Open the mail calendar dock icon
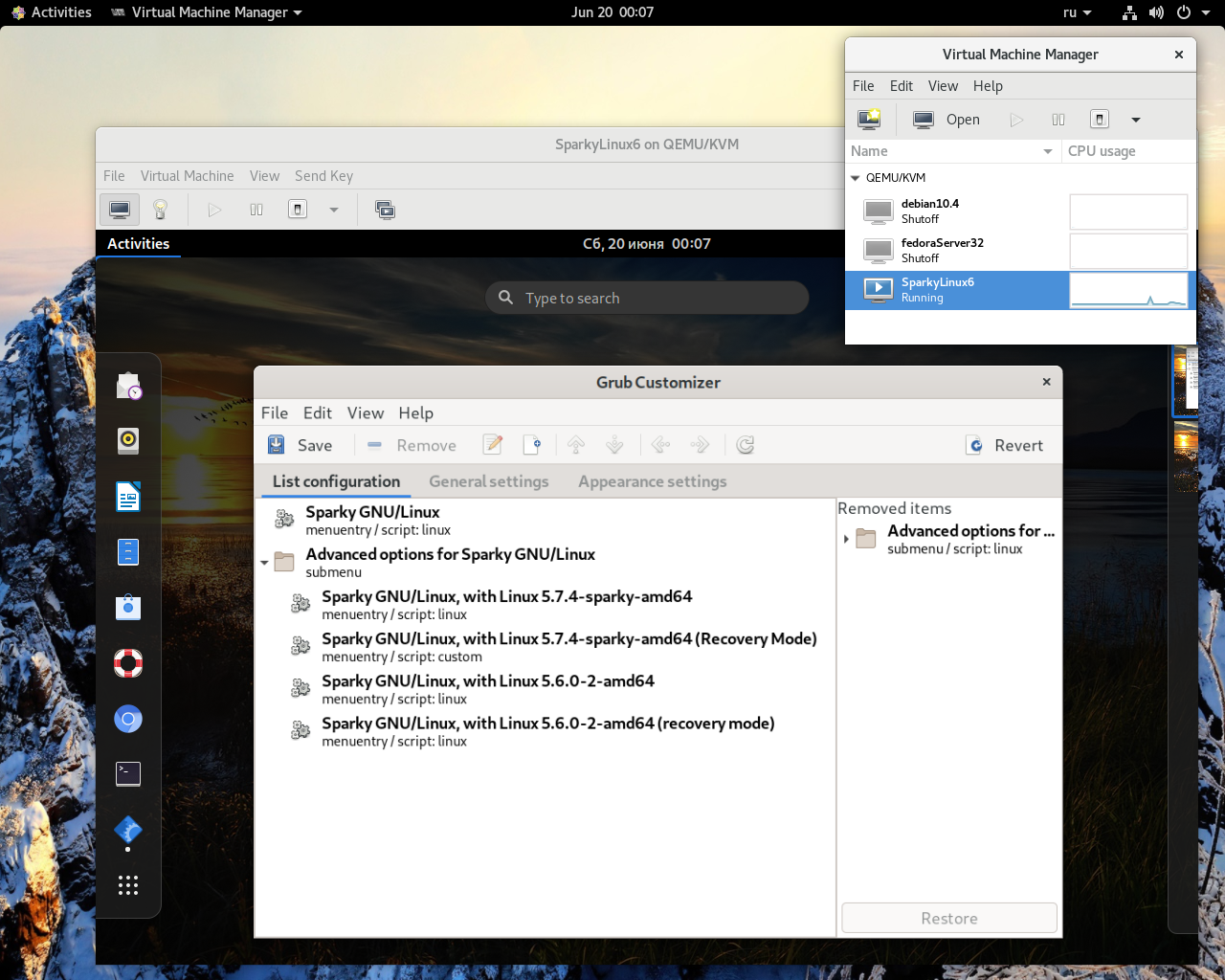 coord(128,386)
